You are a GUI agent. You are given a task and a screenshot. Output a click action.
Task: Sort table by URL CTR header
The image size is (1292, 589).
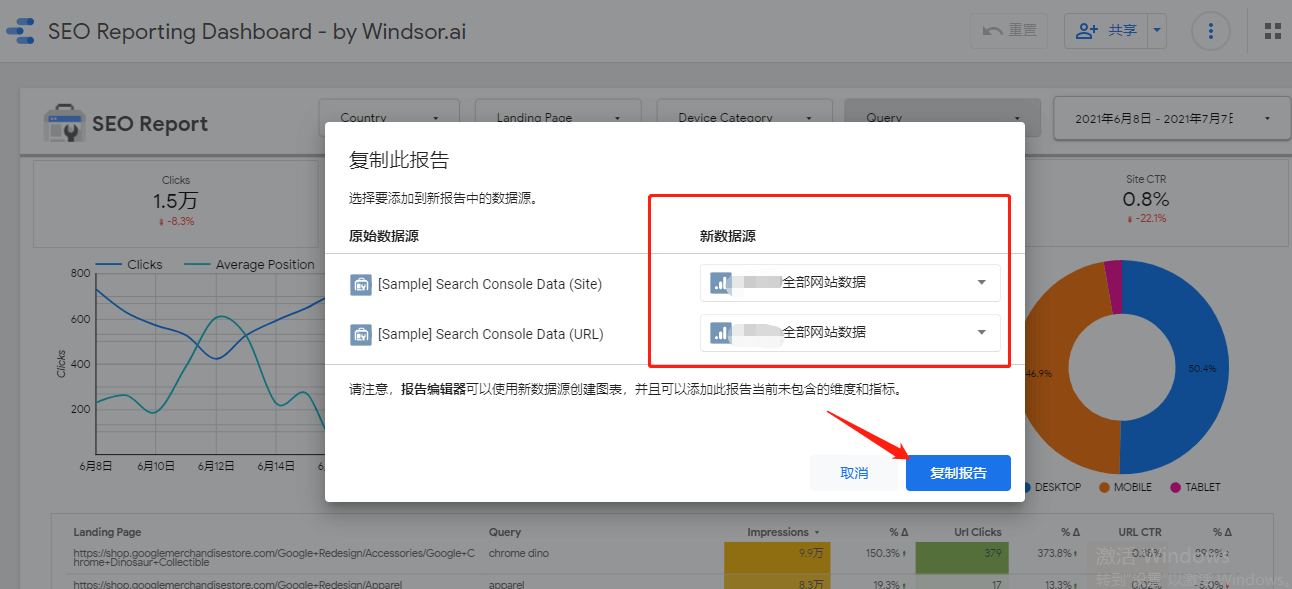(1140, 532)
